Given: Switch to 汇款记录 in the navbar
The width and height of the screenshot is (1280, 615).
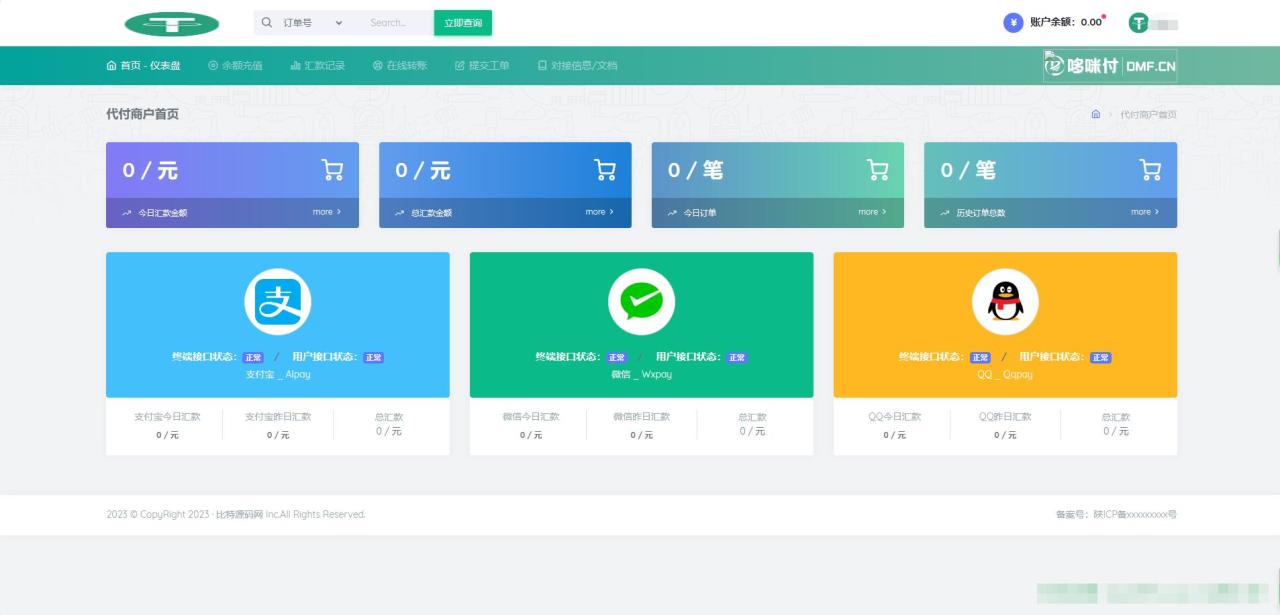Looking at the screenshot, I should [x=317, y=65].
